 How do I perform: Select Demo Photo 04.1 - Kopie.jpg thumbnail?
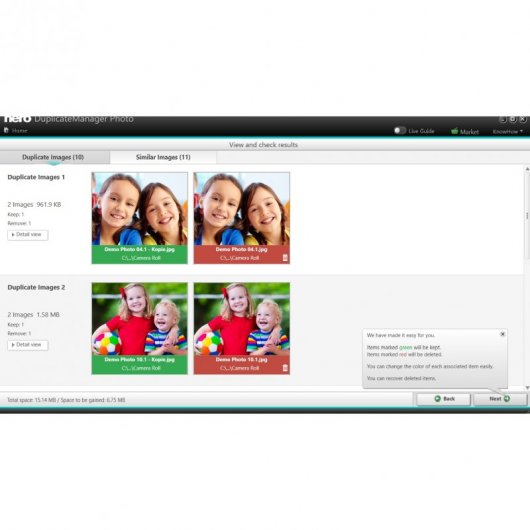pos(140,209)
